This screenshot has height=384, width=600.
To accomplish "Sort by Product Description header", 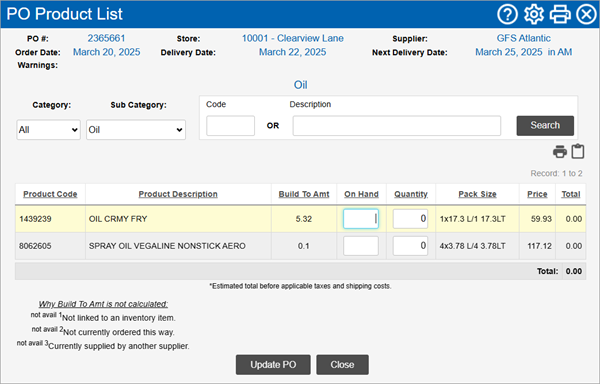I will tap(178, 194).
